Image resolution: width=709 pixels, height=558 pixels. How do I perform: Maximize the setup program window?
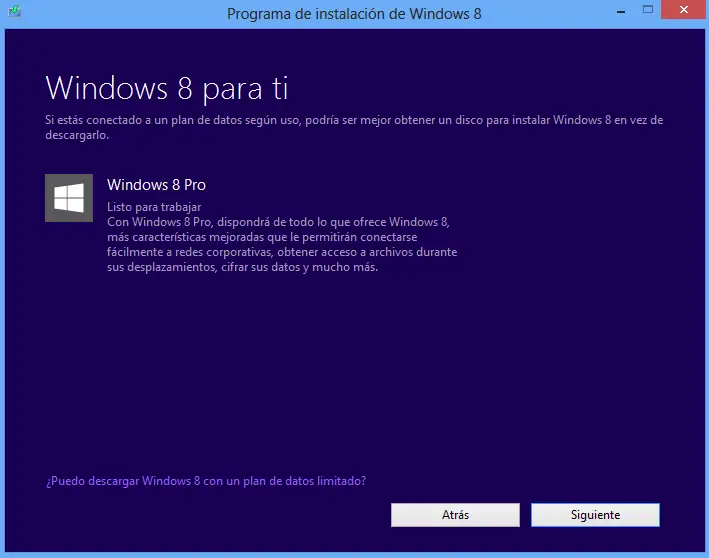tap(648, 9)
